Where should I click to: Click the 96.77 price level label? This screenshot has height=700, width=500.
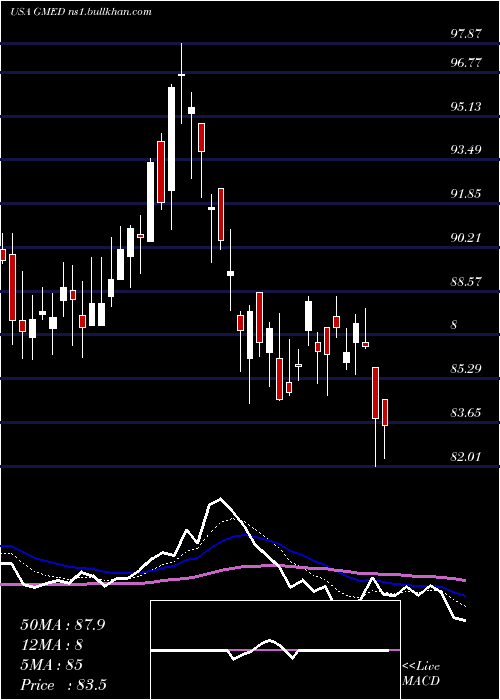tap(466, 63)
